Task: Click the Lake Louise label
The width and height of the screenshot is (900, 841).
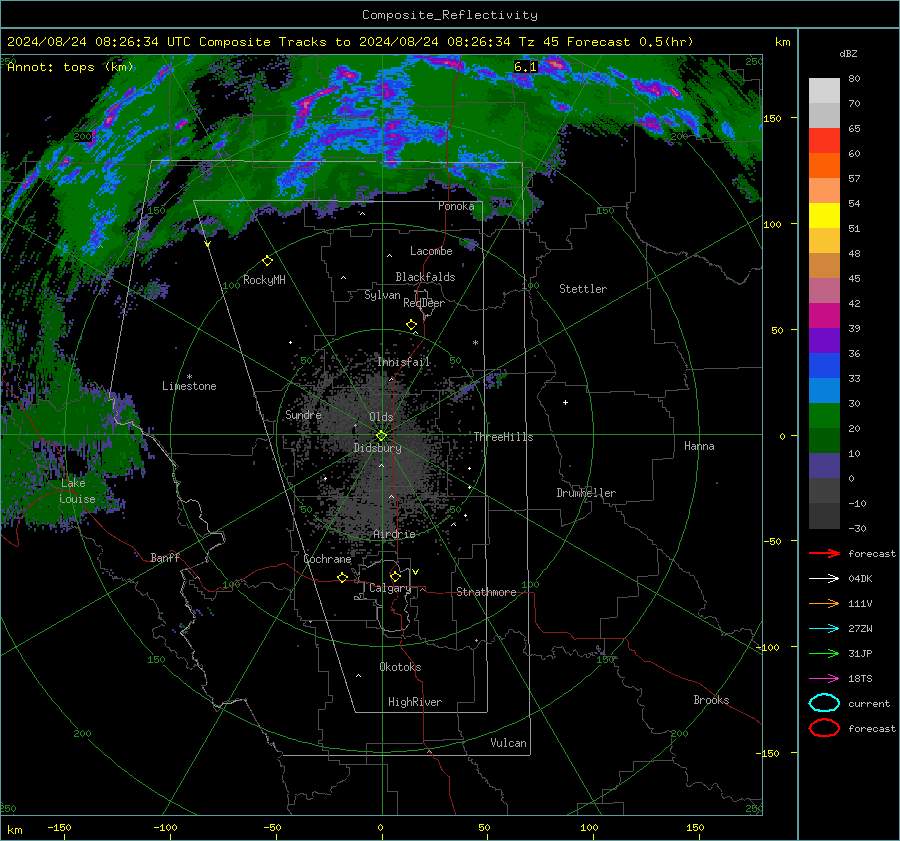Action: [x=77, y=491]
